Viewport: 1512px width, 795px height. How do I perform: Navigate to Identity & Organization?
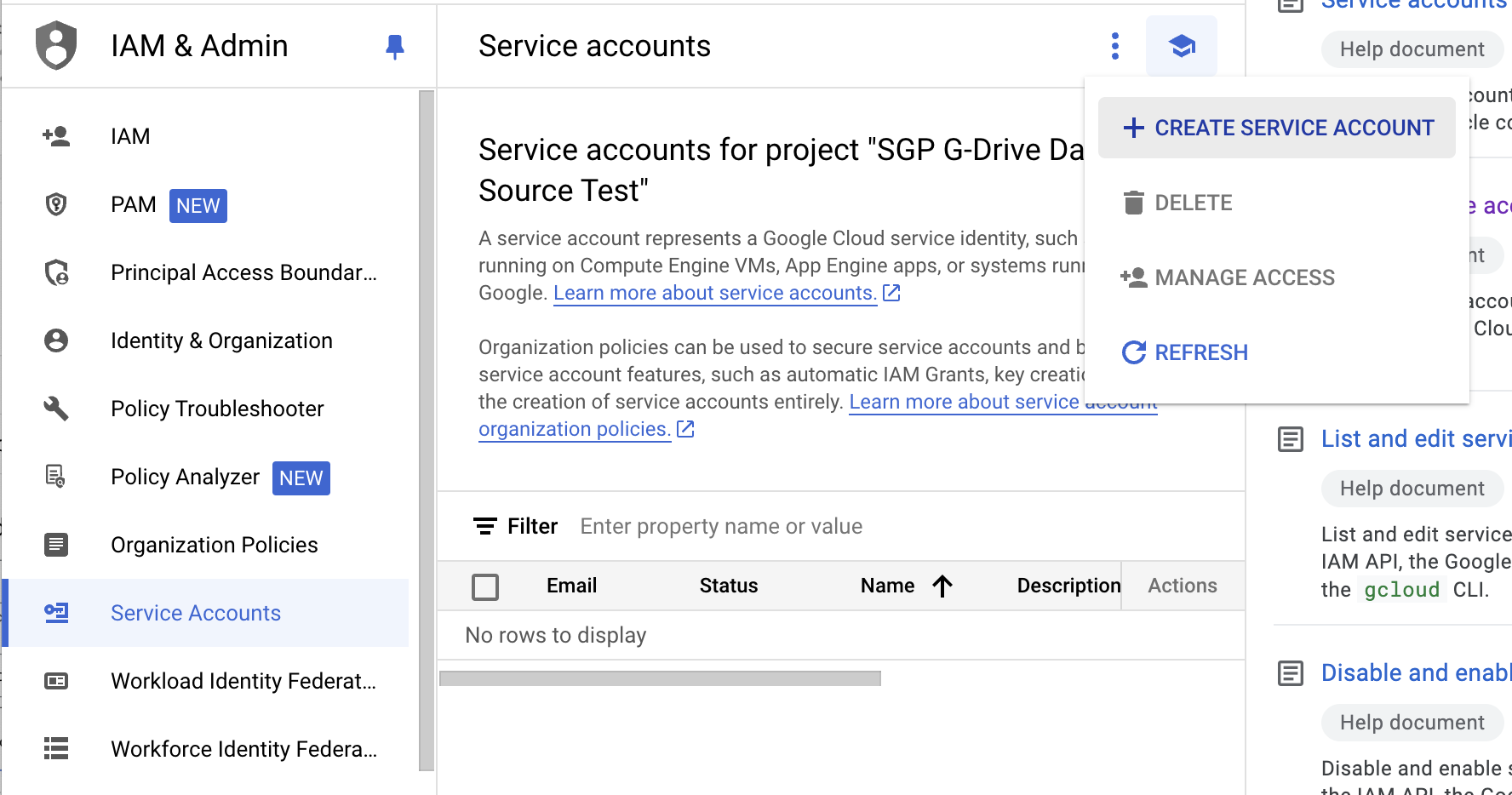[221, 340]
